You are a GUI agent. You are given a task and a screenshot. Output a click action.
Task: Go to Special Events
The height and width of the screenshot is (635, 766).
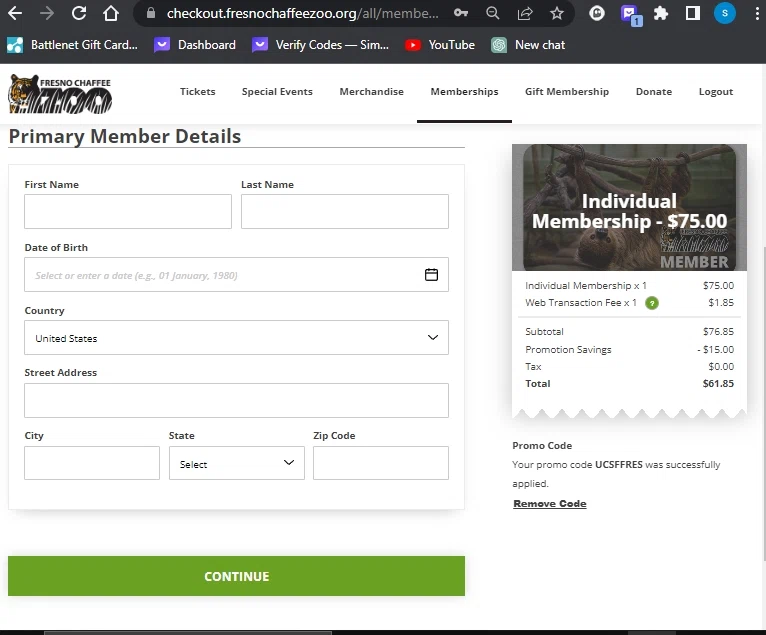tap(277, 92)
